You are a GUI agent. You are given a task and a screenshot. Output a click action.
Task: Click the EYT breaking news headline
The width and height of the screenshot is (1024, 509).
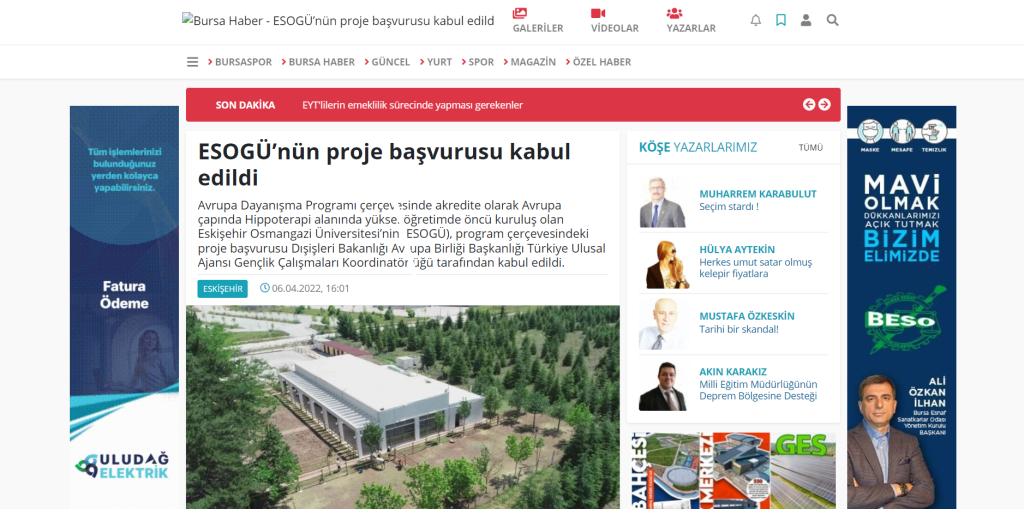(413, 105)
